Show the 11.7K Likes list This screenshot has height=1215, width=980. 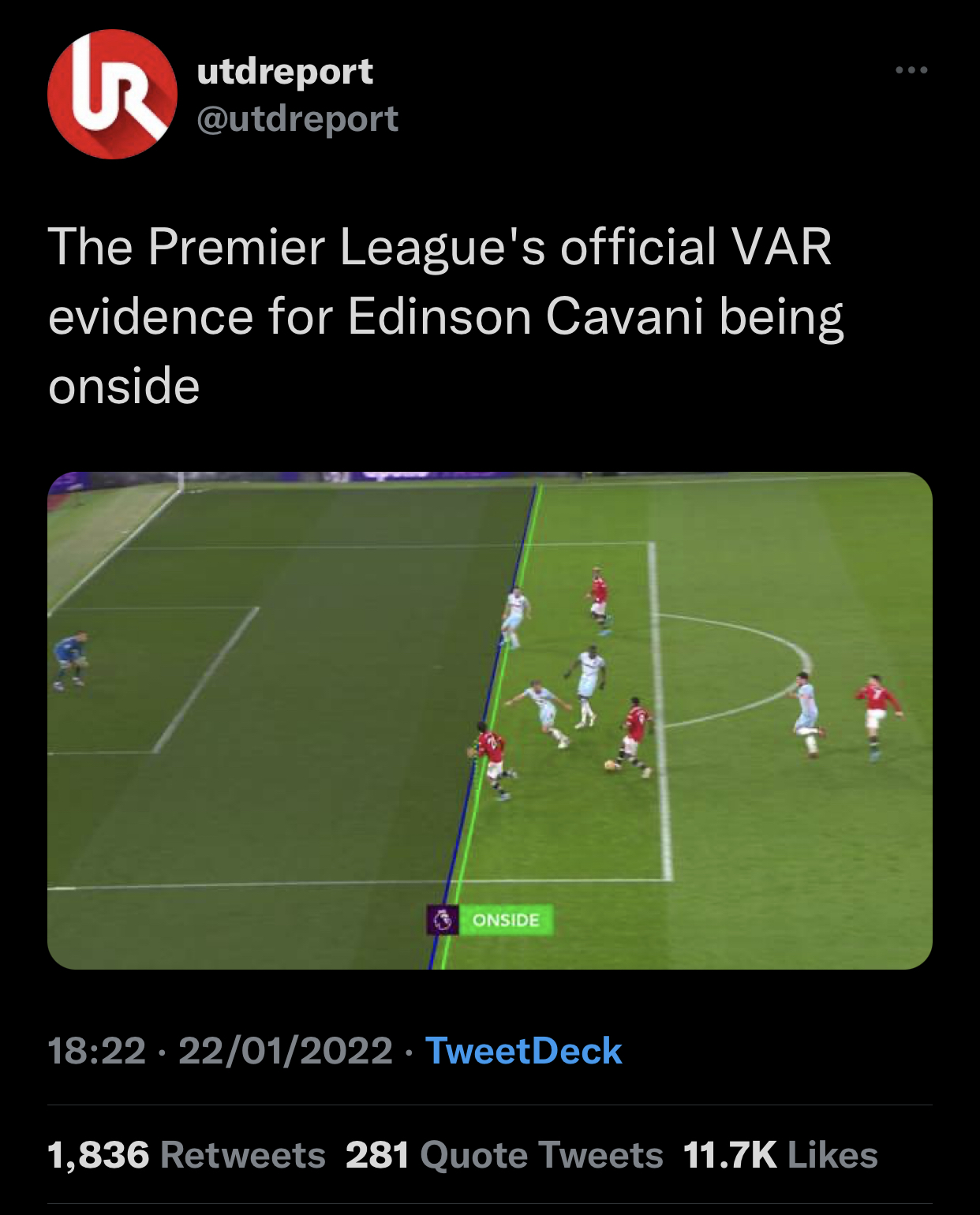780,1155
